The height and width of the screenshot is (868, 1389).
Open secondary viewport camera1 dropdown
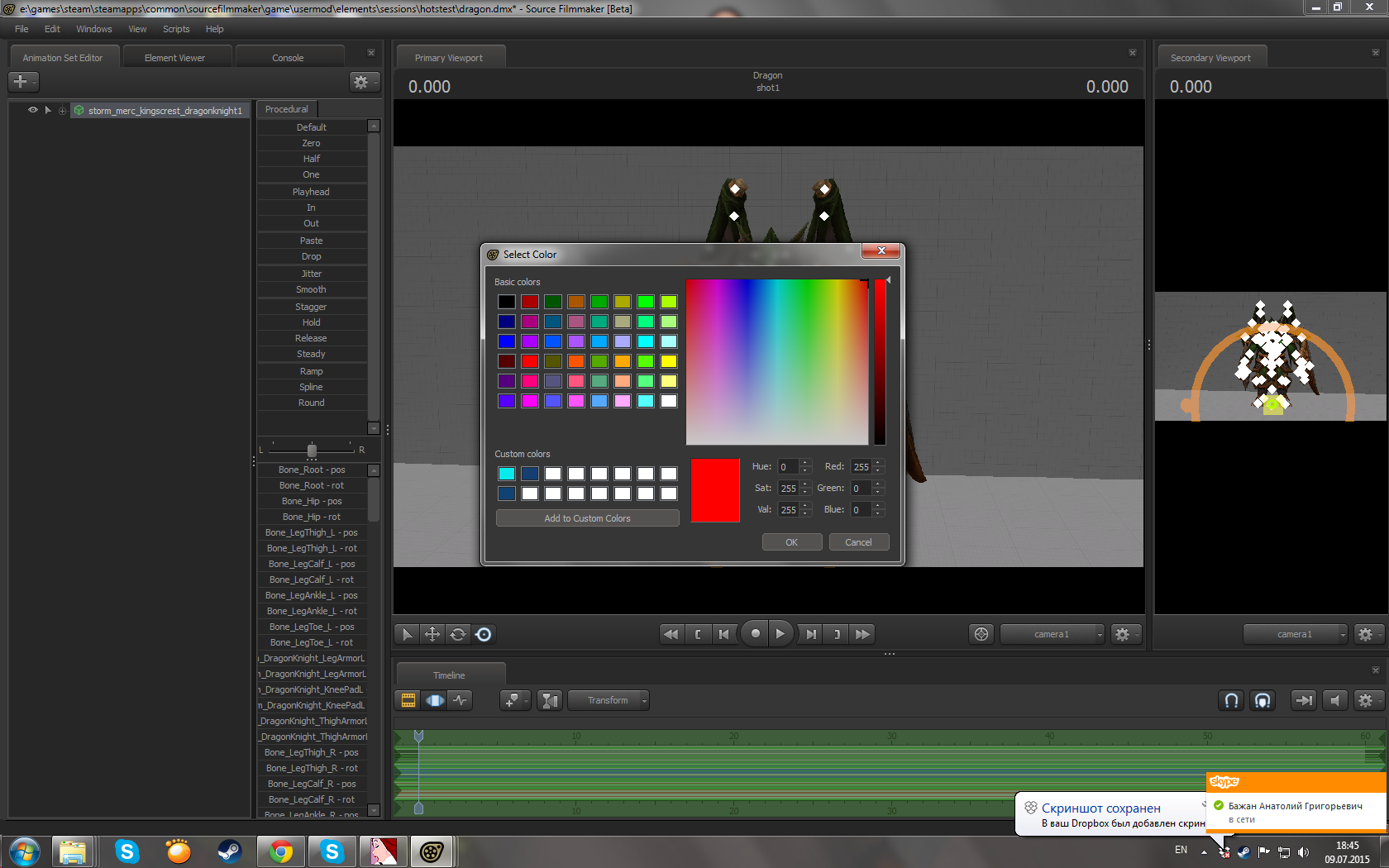point(1296,634)
